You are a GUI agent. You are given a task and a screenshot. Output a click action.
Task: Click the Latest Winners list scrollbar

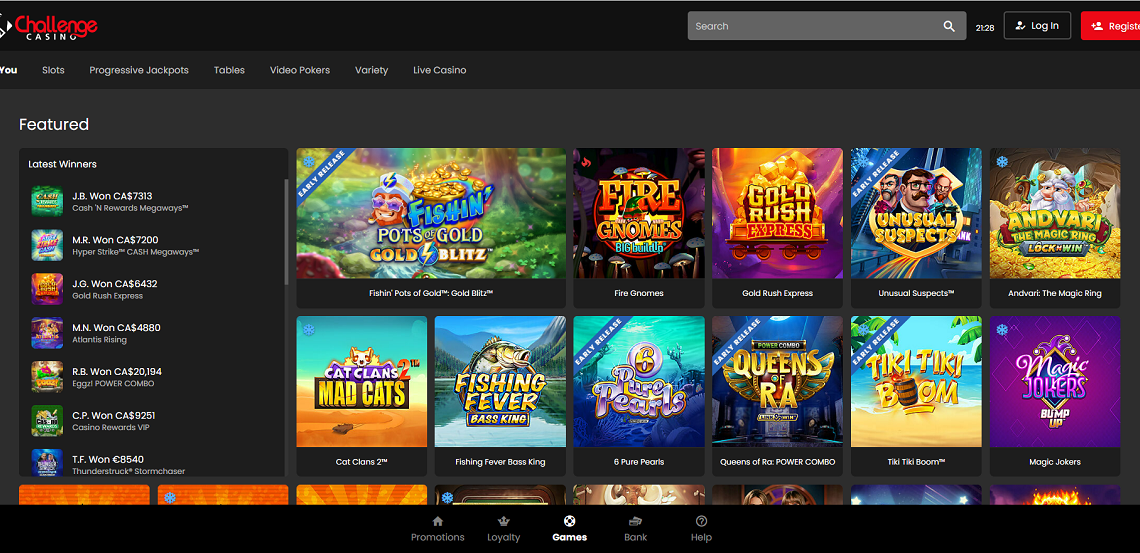[286, 232]
